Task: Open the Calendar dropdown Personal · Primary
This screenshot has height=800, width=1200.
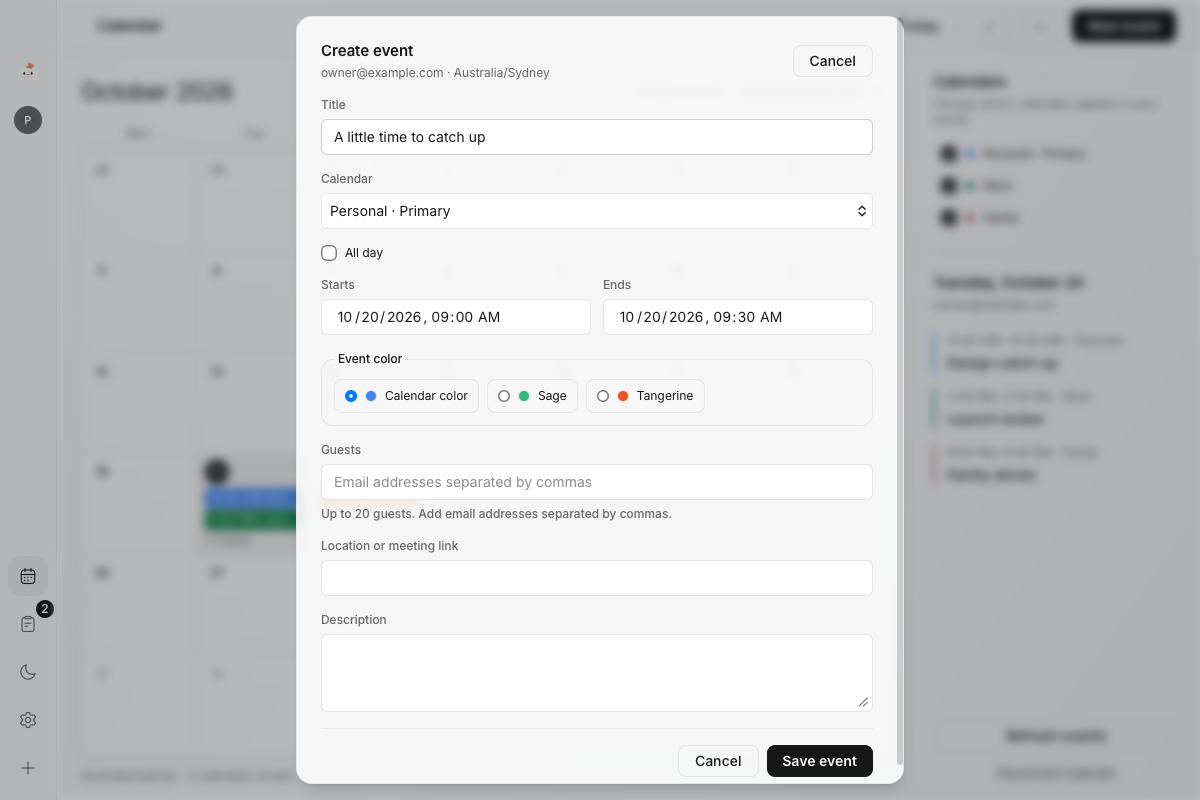Action: coord(597,211)
